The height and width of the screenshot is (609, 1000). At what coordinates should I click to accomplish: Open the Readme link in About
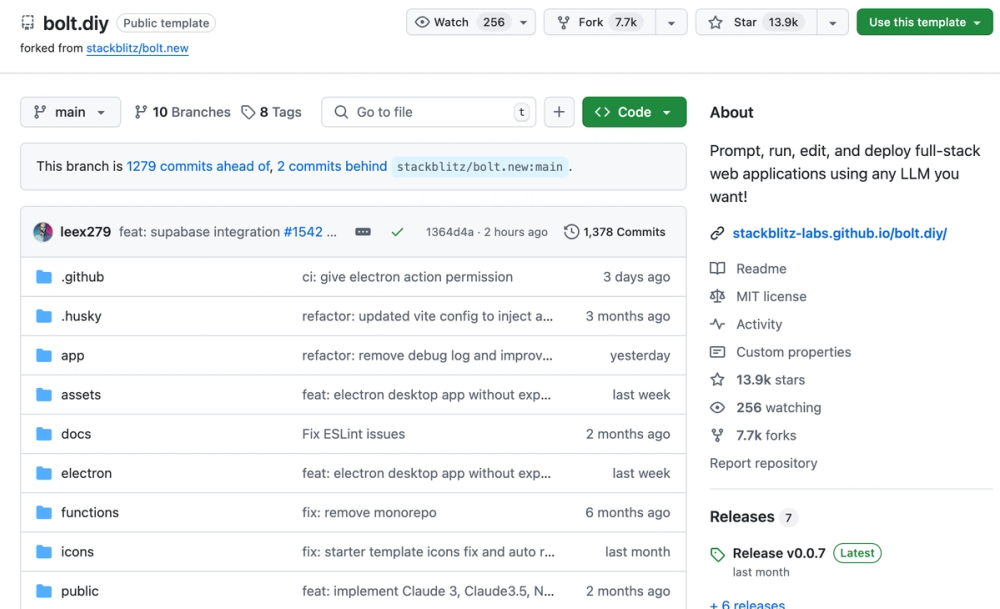[x=761, y=268]
